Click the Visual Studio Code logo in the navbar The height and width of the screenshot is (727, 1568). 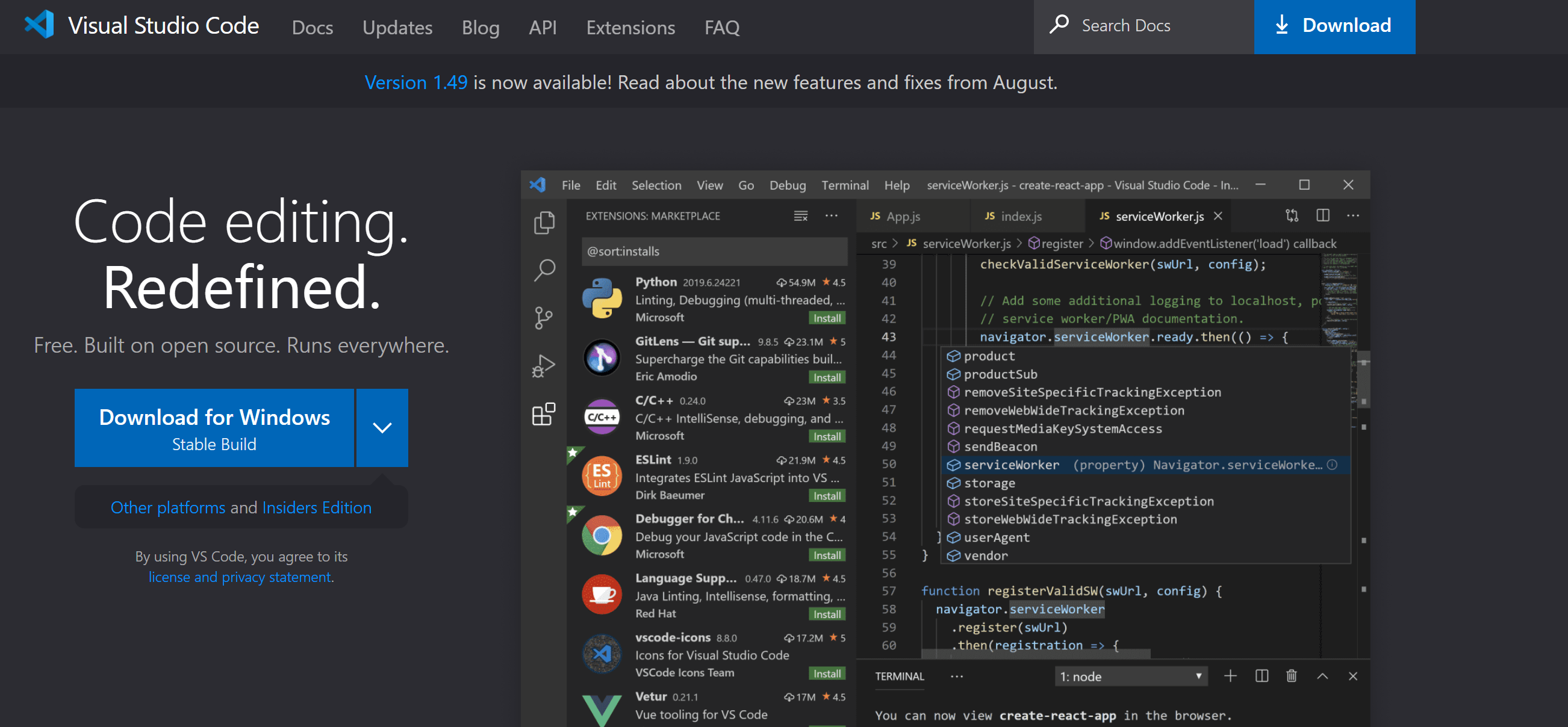[x=39, y=25]
